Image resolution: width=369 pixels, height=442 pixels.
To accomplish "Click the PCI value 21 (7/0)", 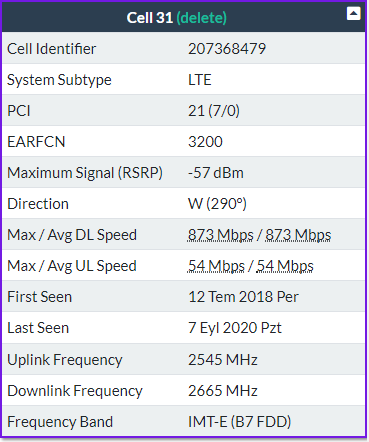I will pos(214,111).
